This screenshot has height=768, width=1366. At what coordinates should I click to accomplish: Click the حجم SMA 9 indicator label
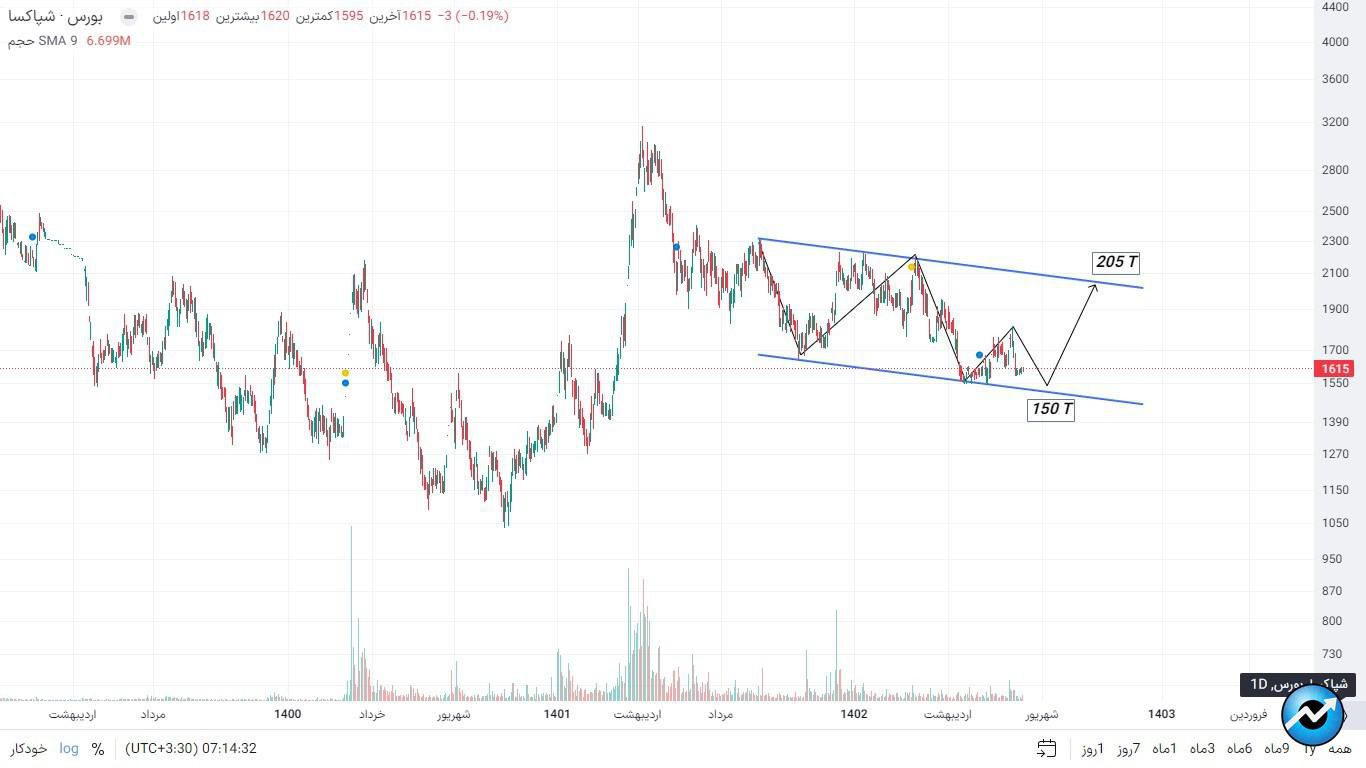(x=43, y=41)
